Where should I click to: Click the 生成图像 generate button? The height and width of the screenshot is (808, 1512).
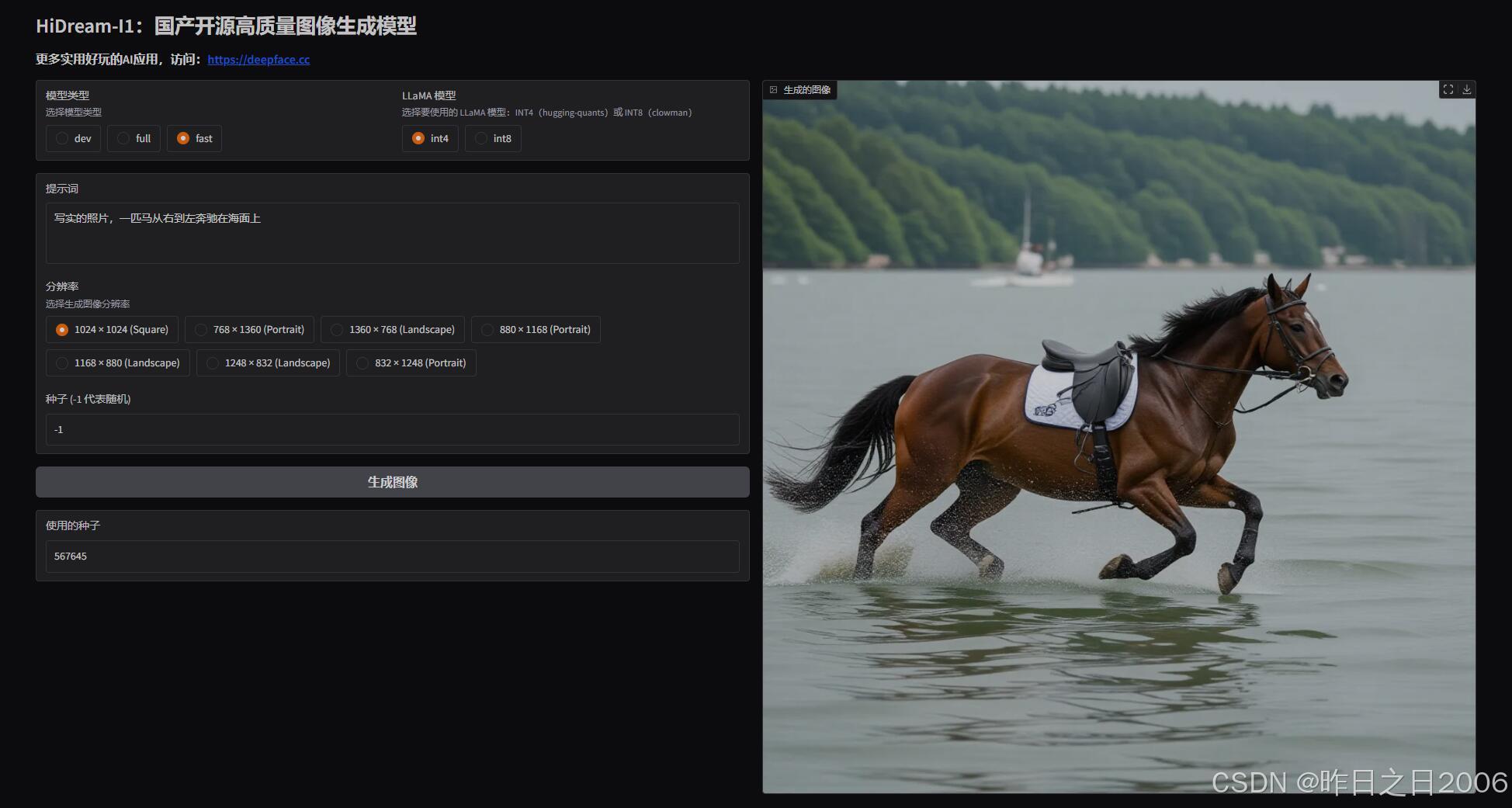pyautogui.click(x=393, y=482)
